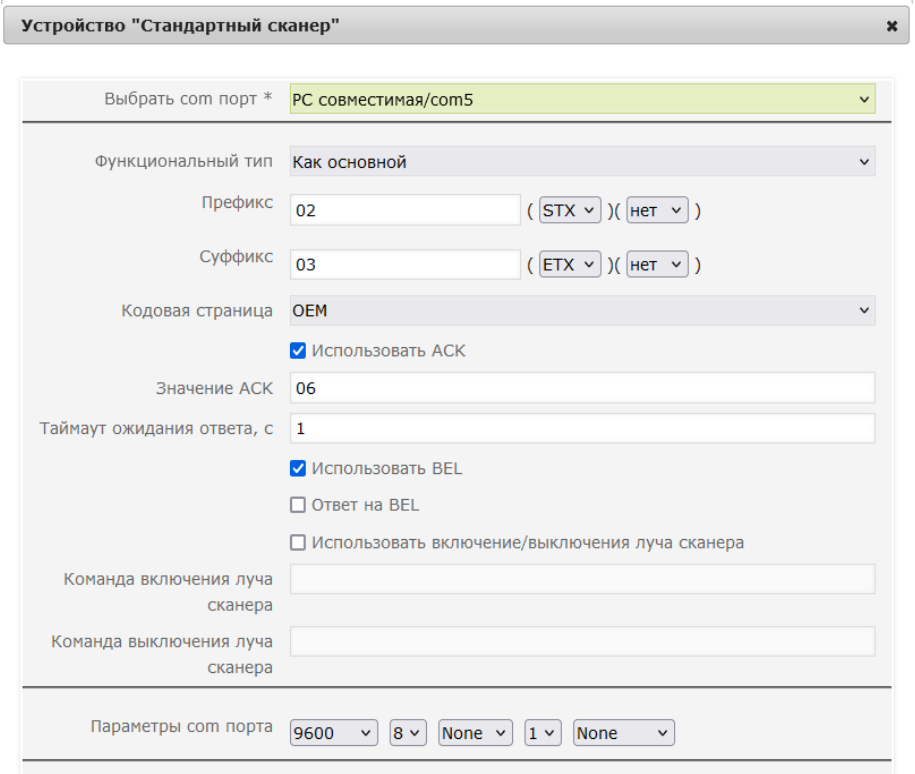Disable the Использовать BEL checkbox

(298, 469)
